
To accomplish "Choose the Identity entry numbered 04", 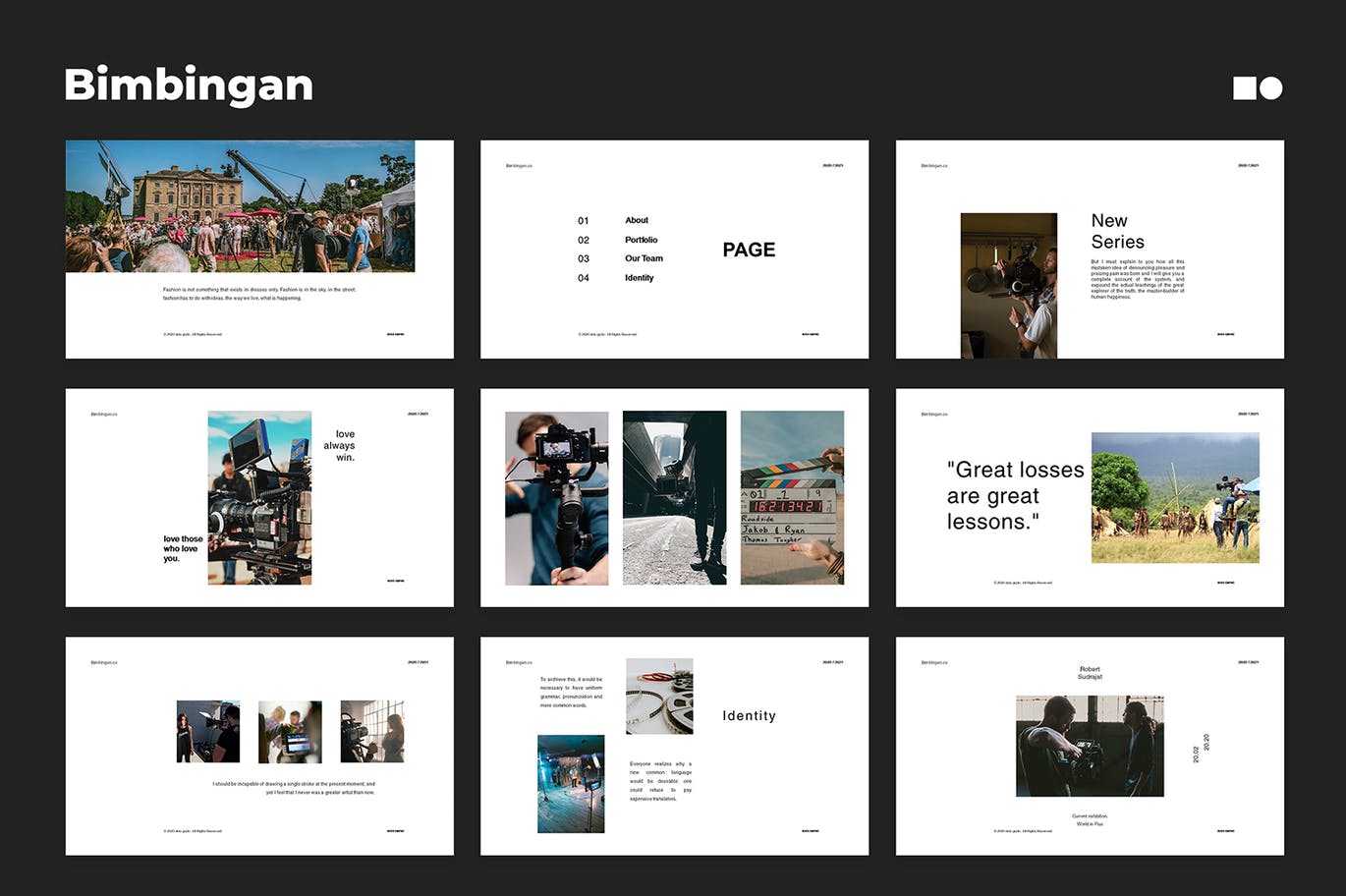I will coord(639,278).
